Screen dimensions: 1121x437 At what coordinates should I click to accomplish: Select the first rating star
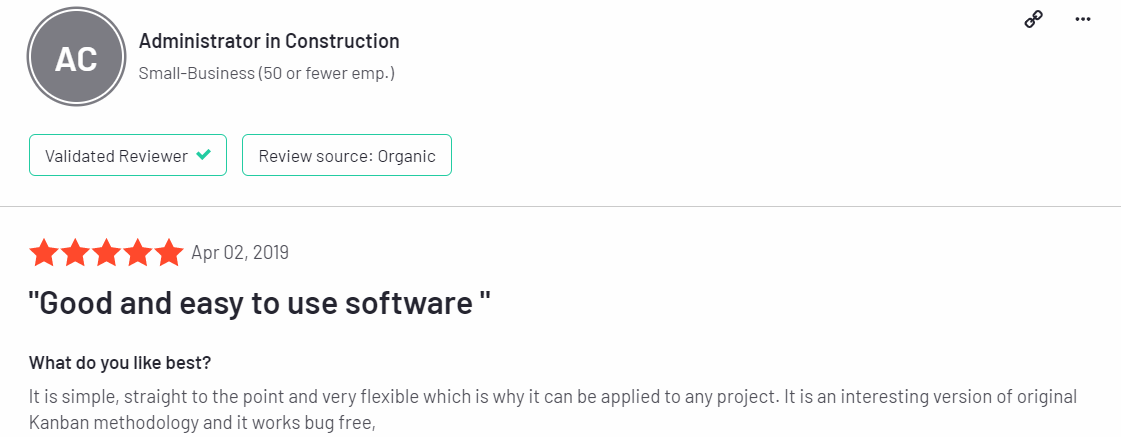click(43, 253)
